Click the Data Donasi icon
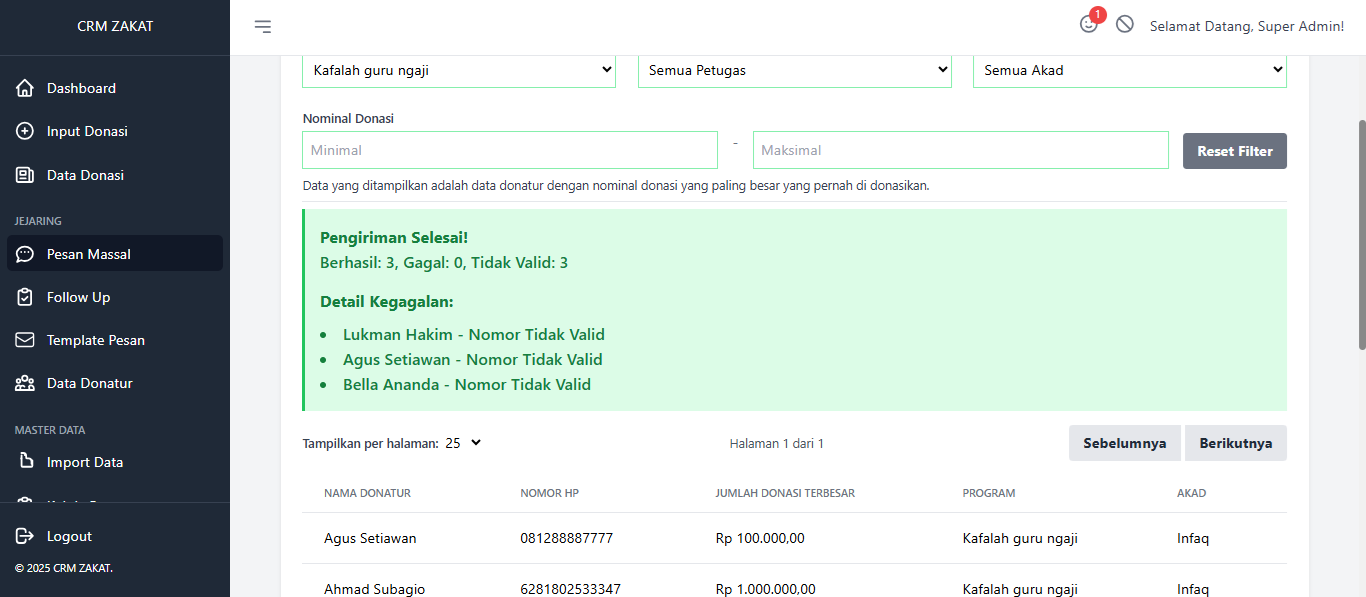 [25, 175]
